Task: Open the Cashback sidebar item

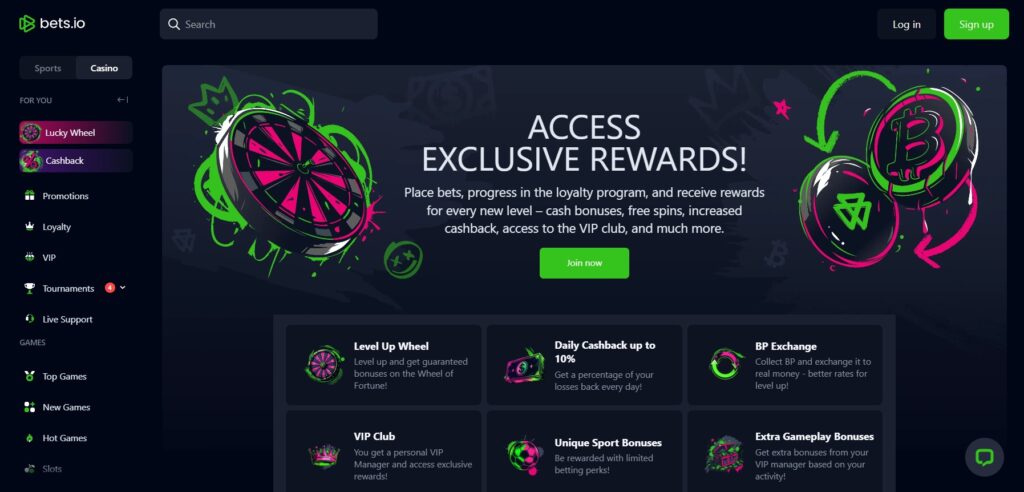Action: pyautogui.click(x=76, y=161)
